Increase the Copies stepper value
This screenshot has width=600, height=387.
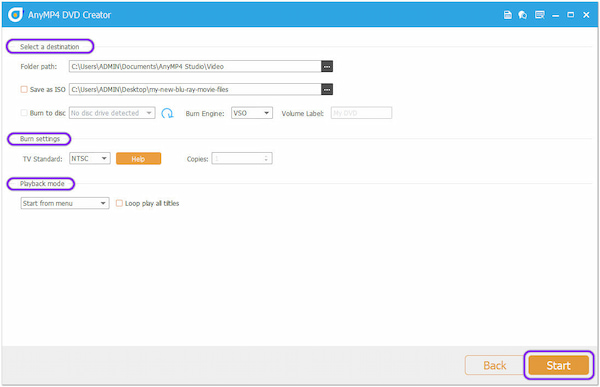coord(266,156)
